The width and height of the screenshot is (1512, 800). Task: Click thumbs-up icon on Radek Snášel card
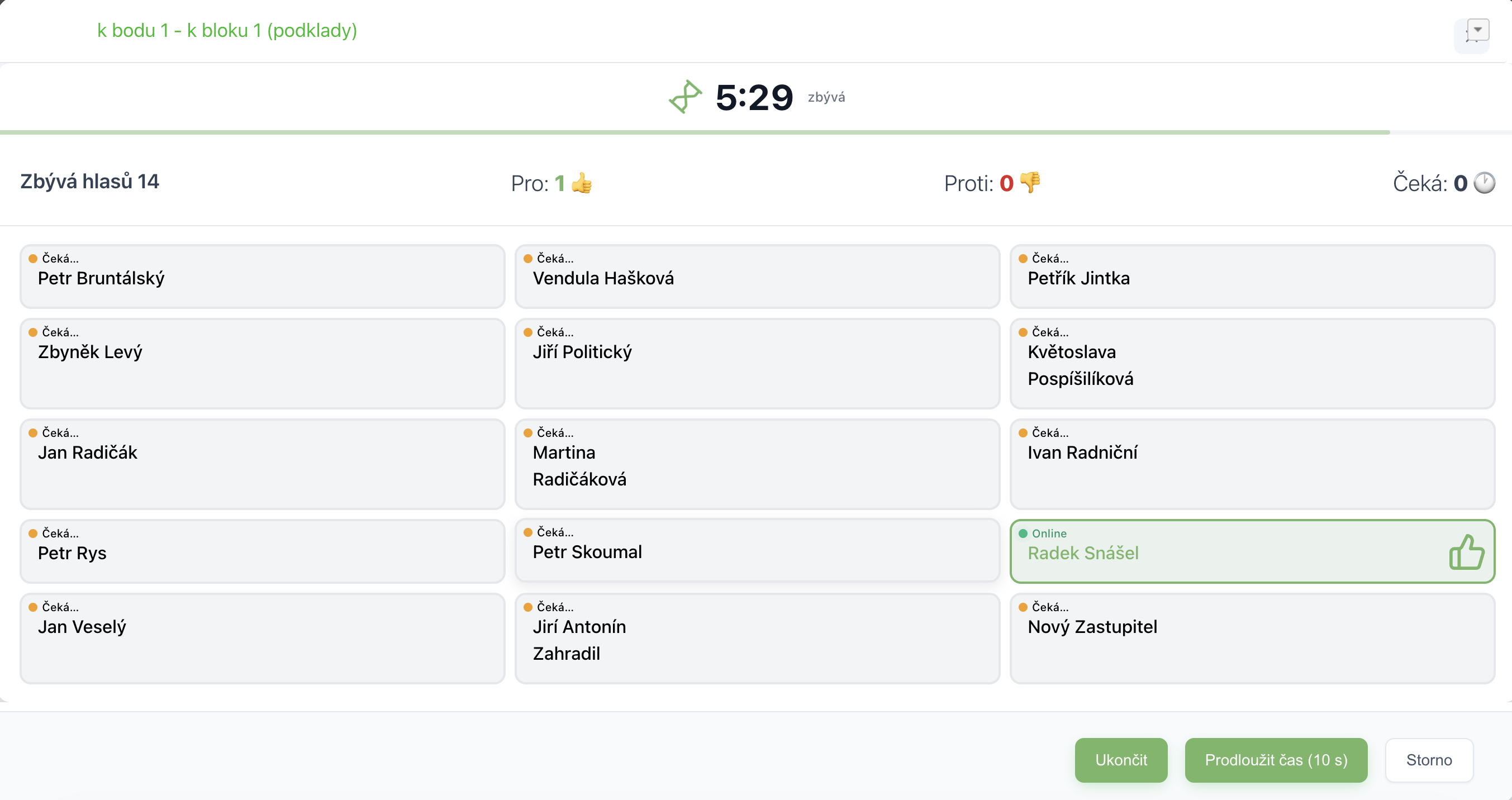click(1466, 552)
